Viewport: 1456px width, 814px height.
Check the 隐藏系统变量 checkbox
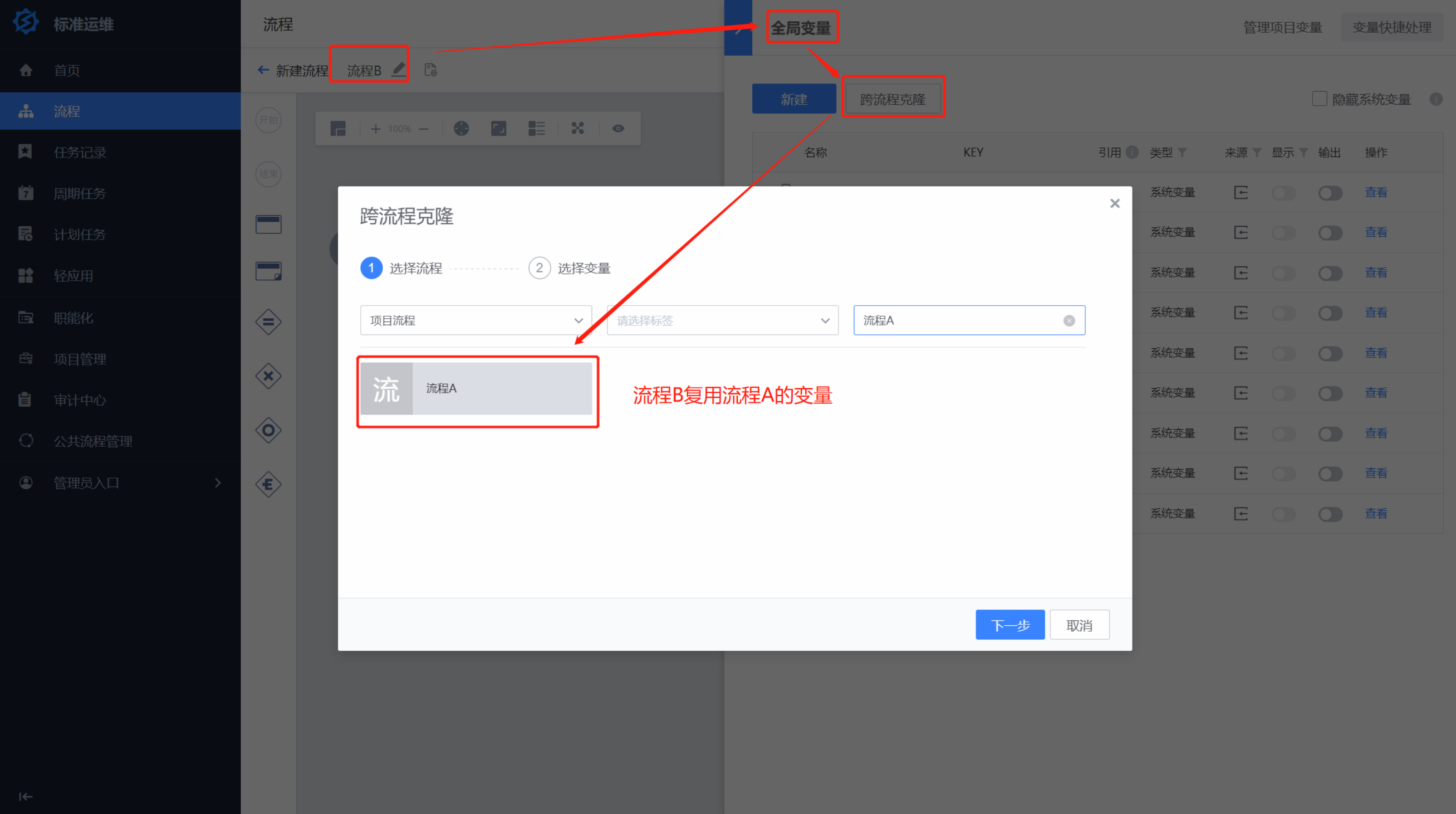(1319, 99)
